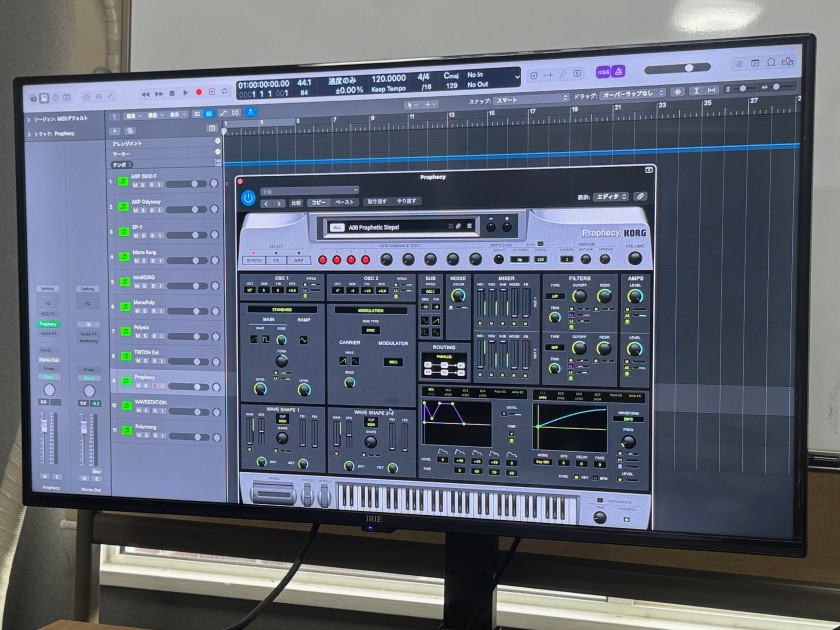Image resolution: width=840 pixels, height=630 pixels.
Task: Toggle Cycle mode in the transport
Action: pos(224,91)
